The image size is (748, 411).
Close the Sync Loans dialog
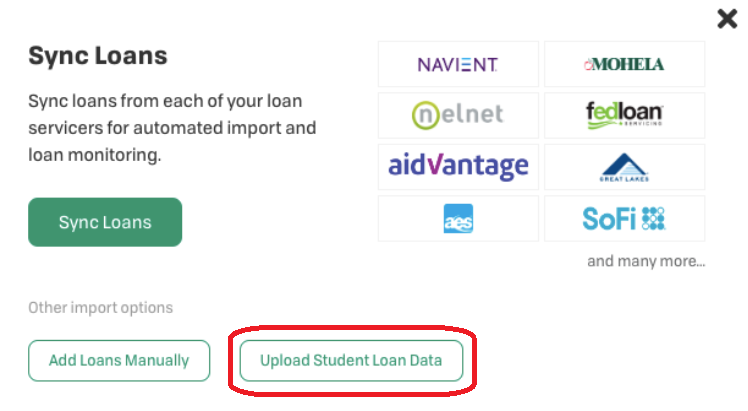pyautogui.click(x=727, y=19)
